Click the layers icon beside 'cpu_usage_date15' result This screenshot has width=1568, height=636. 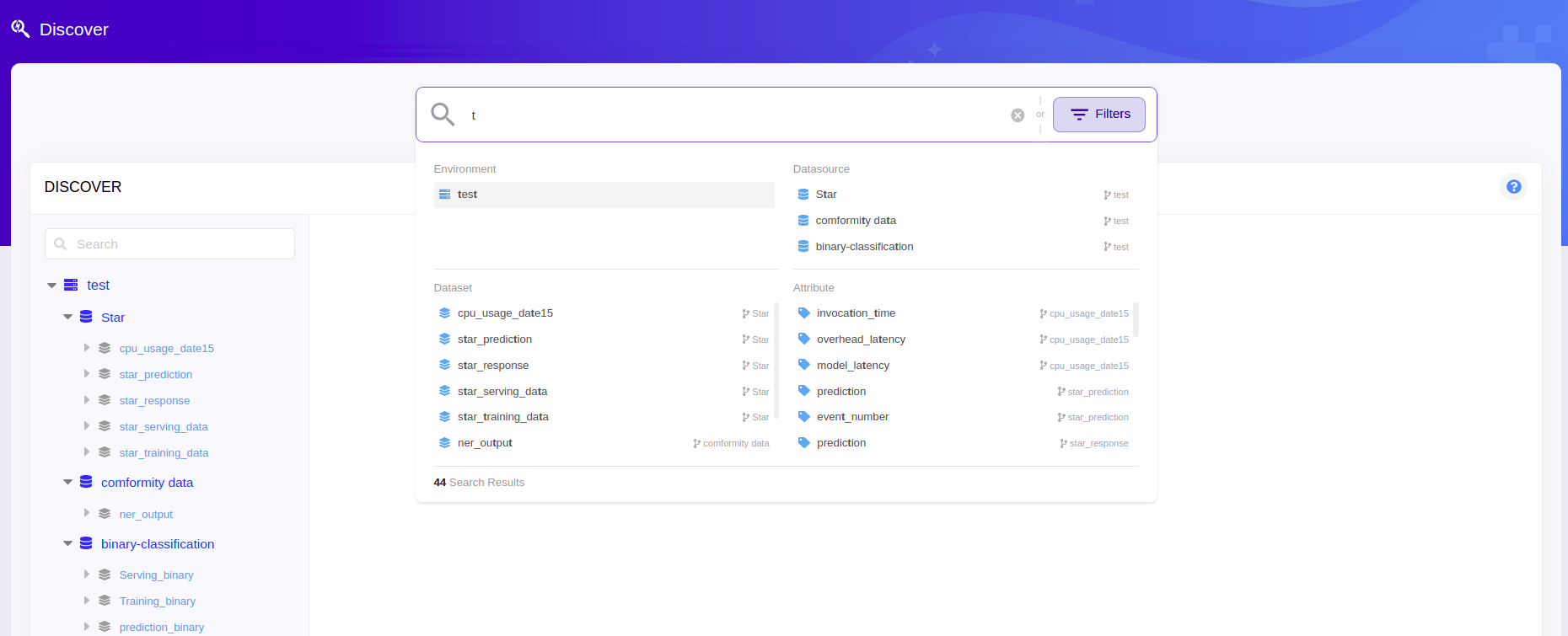pyautogui.click(x=444, y=313)
